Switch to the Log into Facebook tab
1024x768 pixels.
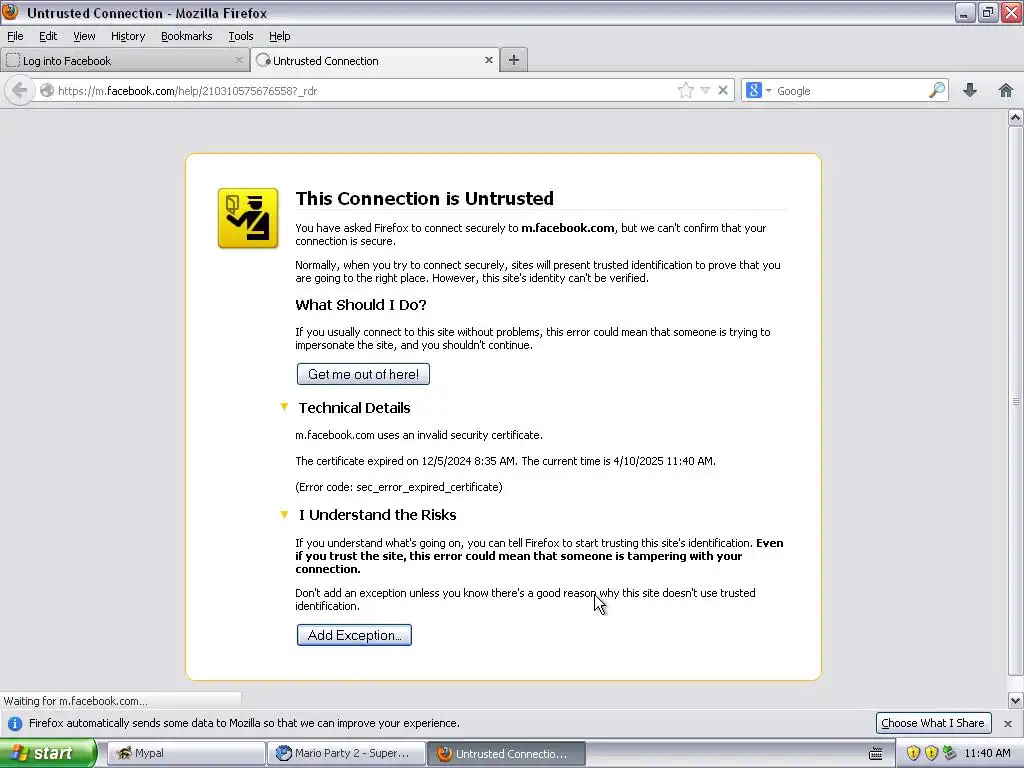tap(125, 60)
